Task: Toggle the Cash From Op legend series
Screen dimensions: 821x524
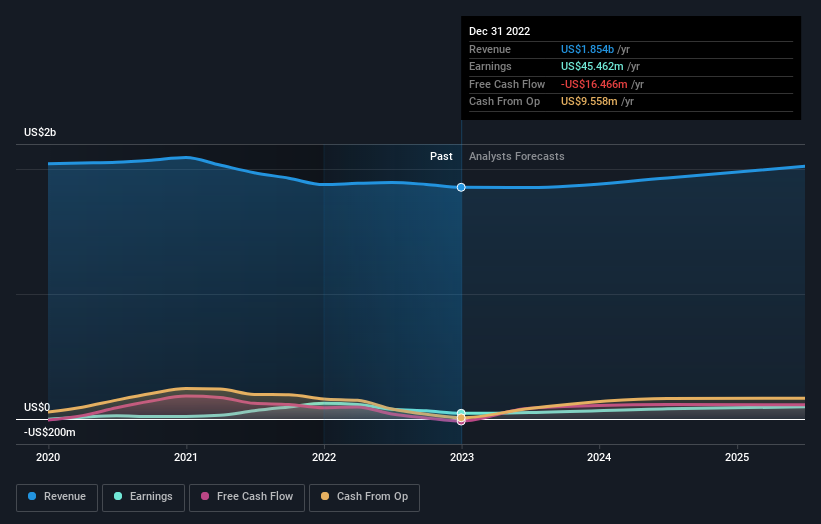Action: pyautogui.click(x=364, y=497)
